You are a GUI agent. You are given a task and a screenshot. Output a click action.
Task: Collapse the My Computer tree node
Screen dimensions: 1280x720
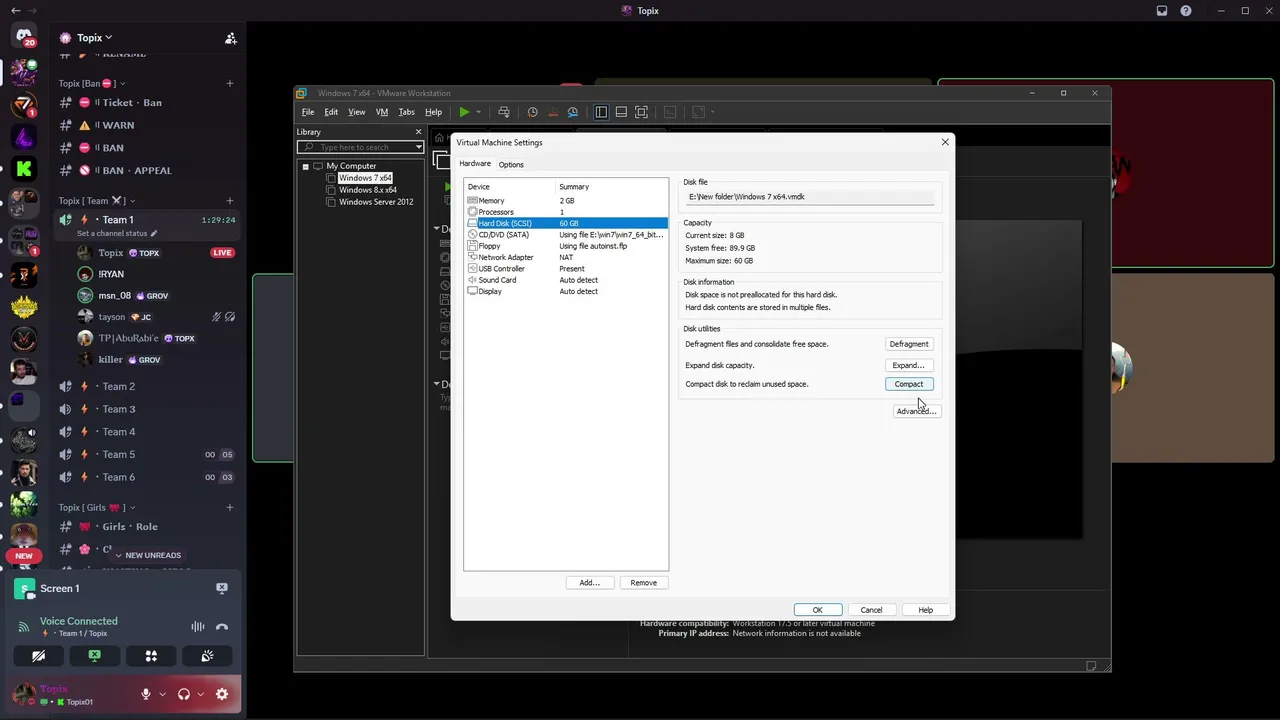coord(305,166)
